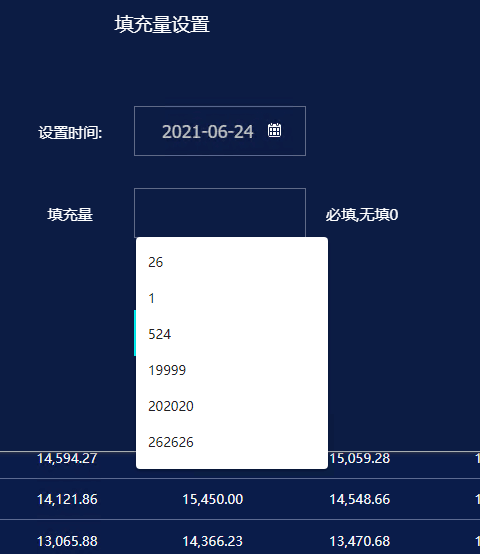Select table cell 14,548.66
The image size is (480, 554).
click(360, 500)
